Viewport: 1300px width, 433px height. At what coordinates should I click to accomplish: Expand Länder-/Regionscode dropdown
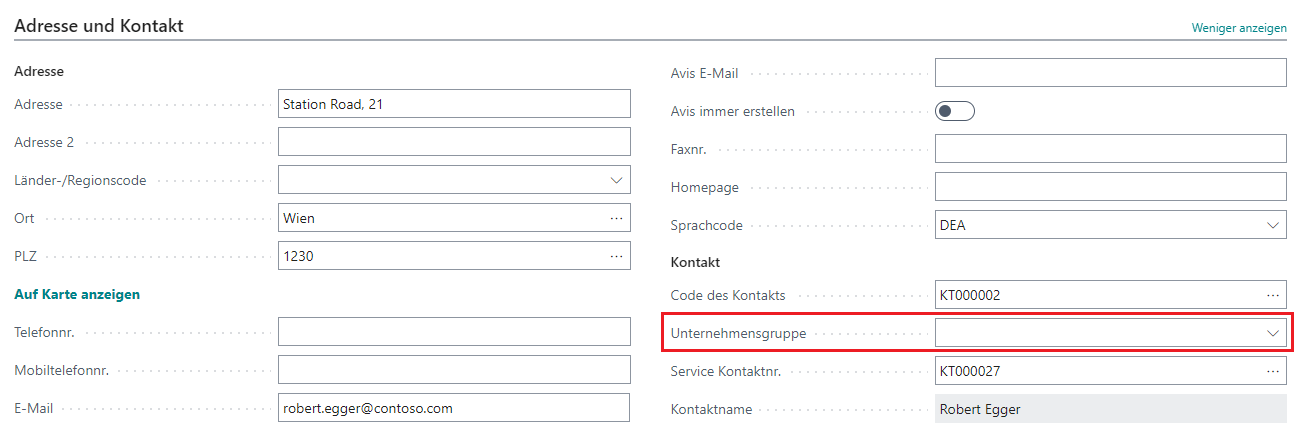point(616,180)
